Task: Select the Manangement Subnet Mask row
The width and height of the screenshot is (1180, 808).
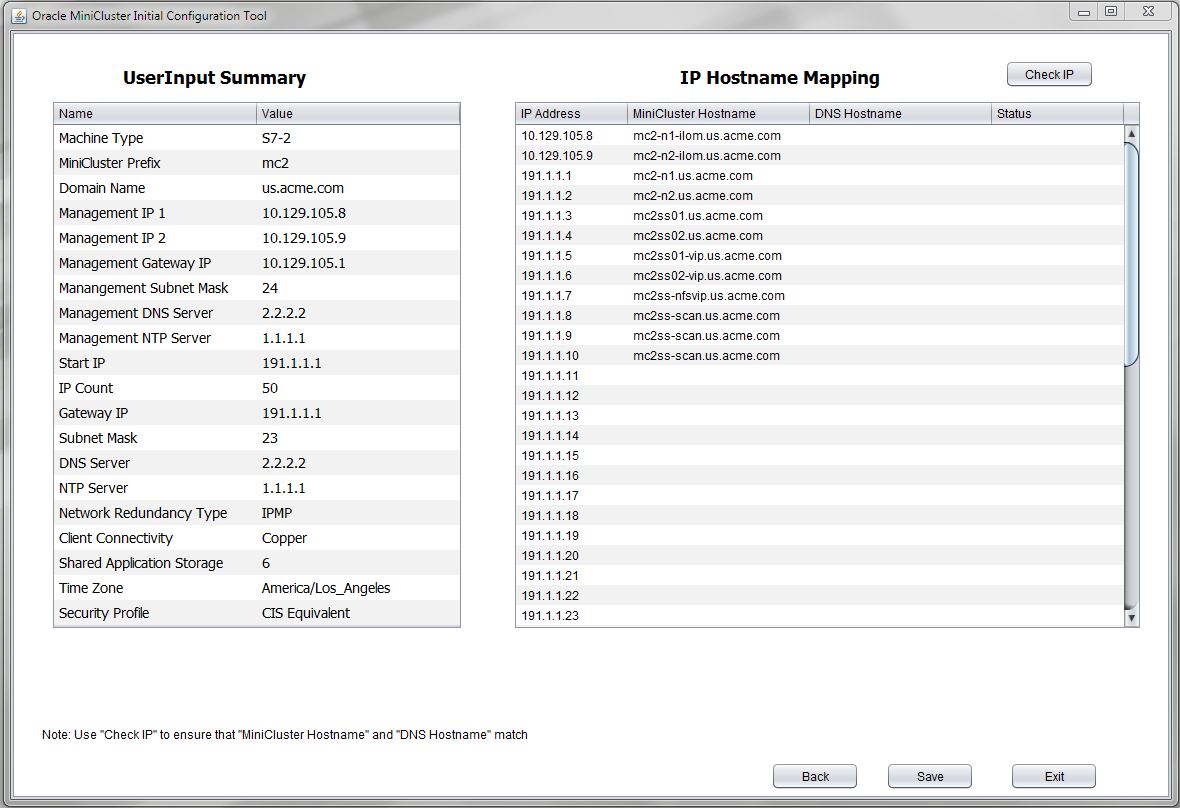Action: [x=257, y=288]
